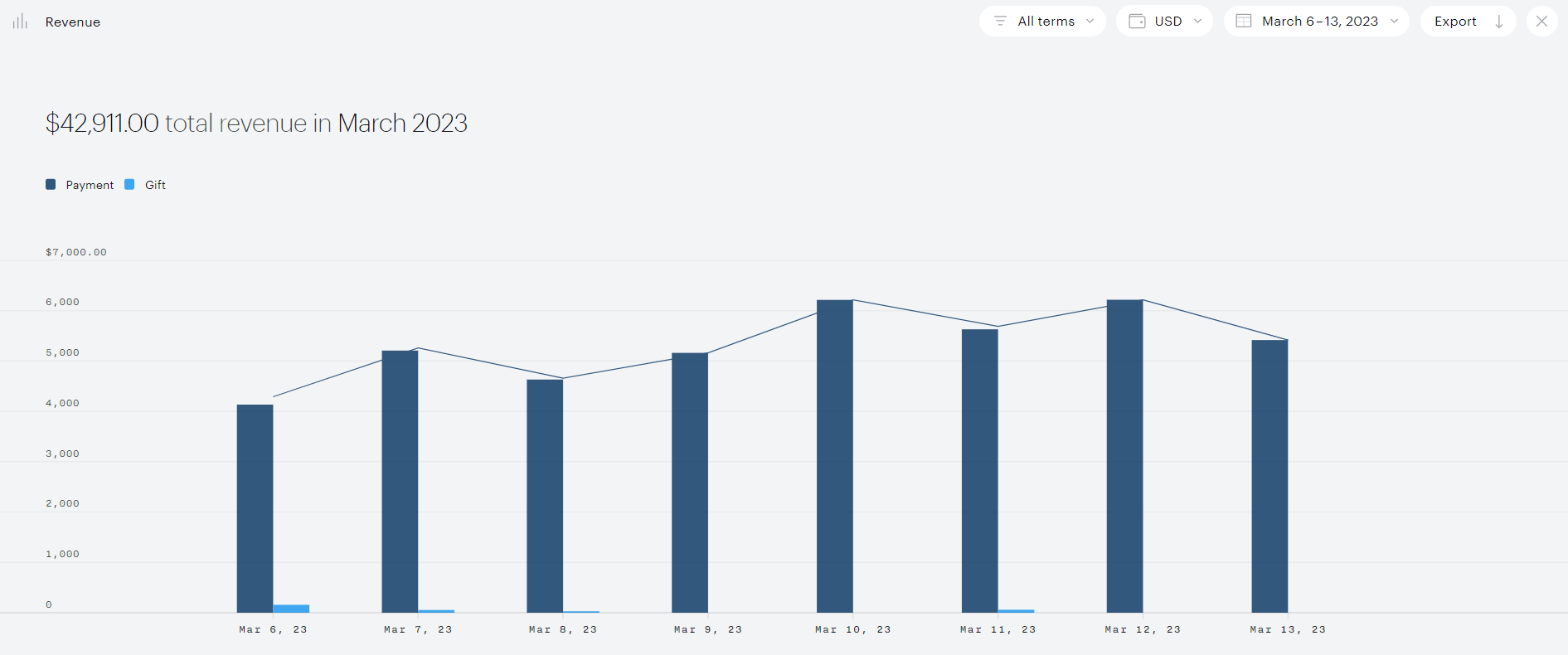
Task: Select the Mar 7 Payment bar
Action: click(x=400, y=482)
